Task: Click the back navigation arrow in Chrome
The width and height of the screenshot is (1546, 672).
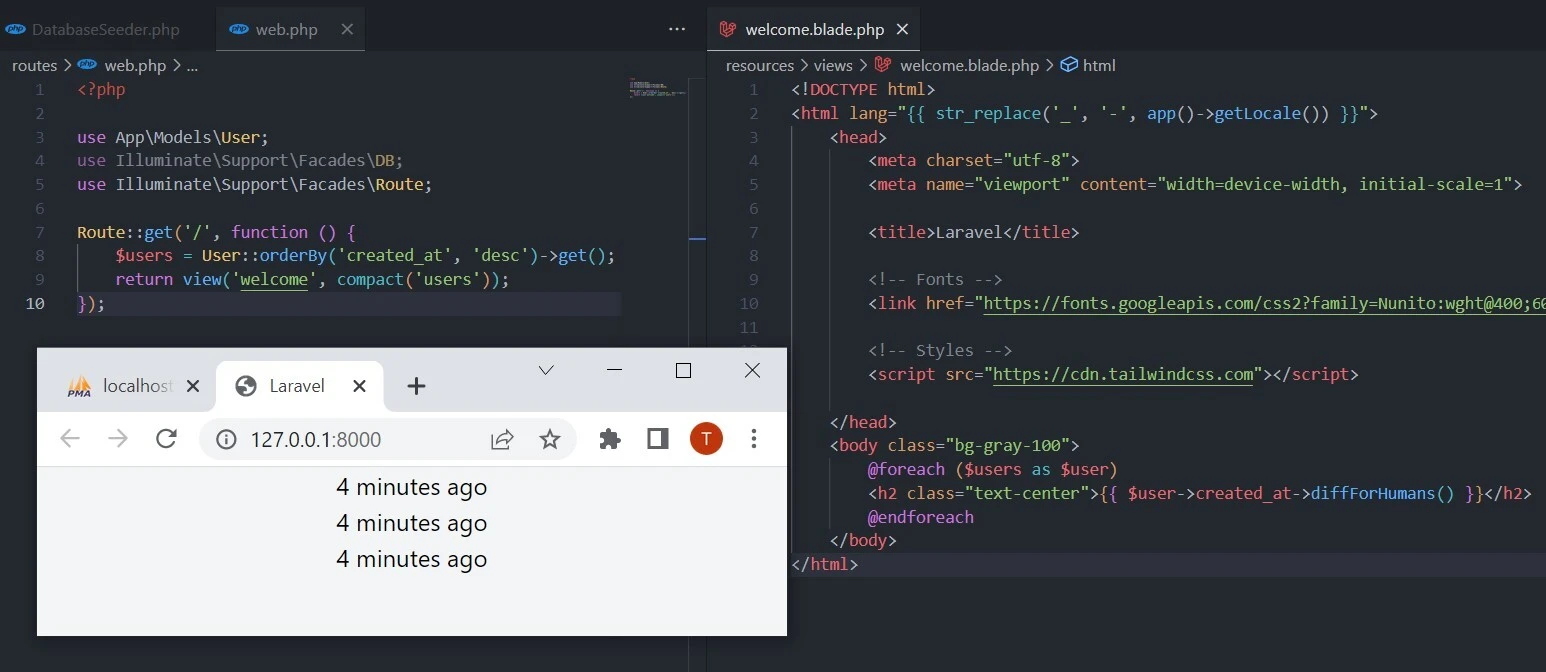Action: (70, 439)
